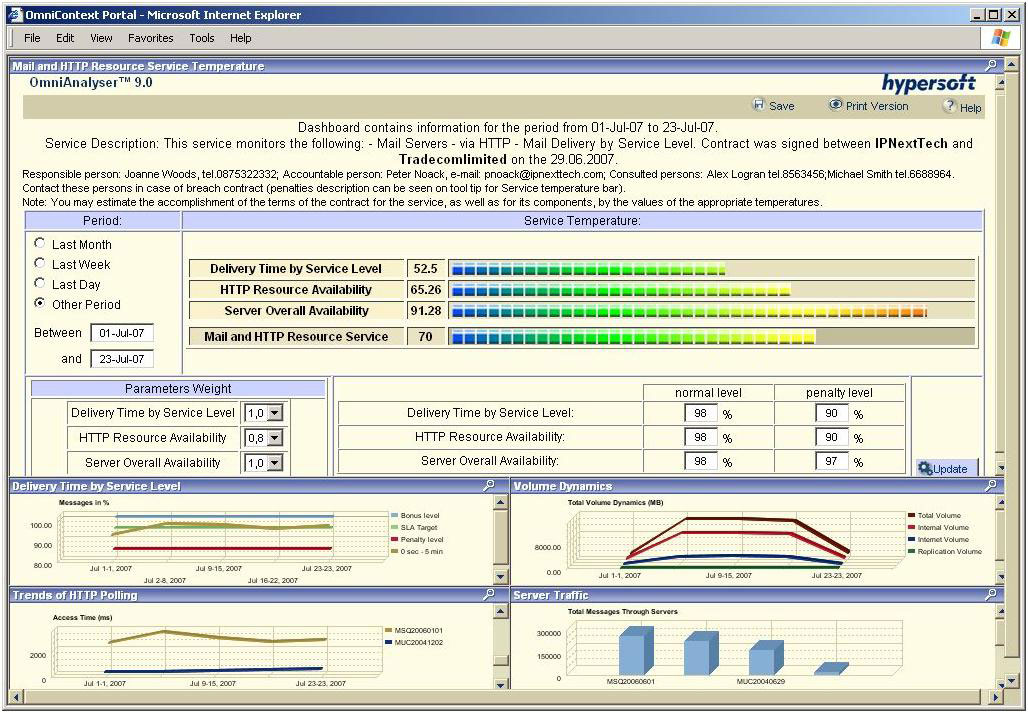Click the MSQ20060101 legend entry

414,630
